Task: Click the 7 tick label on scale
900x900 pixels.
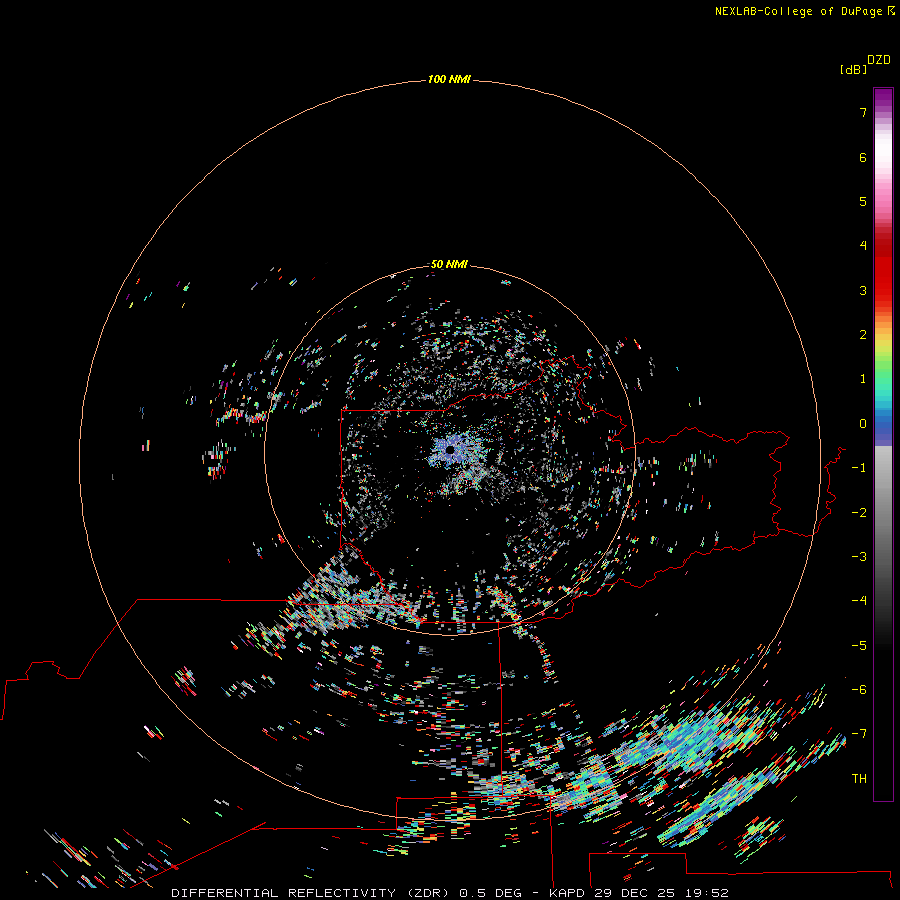Action: click(863, 112)
